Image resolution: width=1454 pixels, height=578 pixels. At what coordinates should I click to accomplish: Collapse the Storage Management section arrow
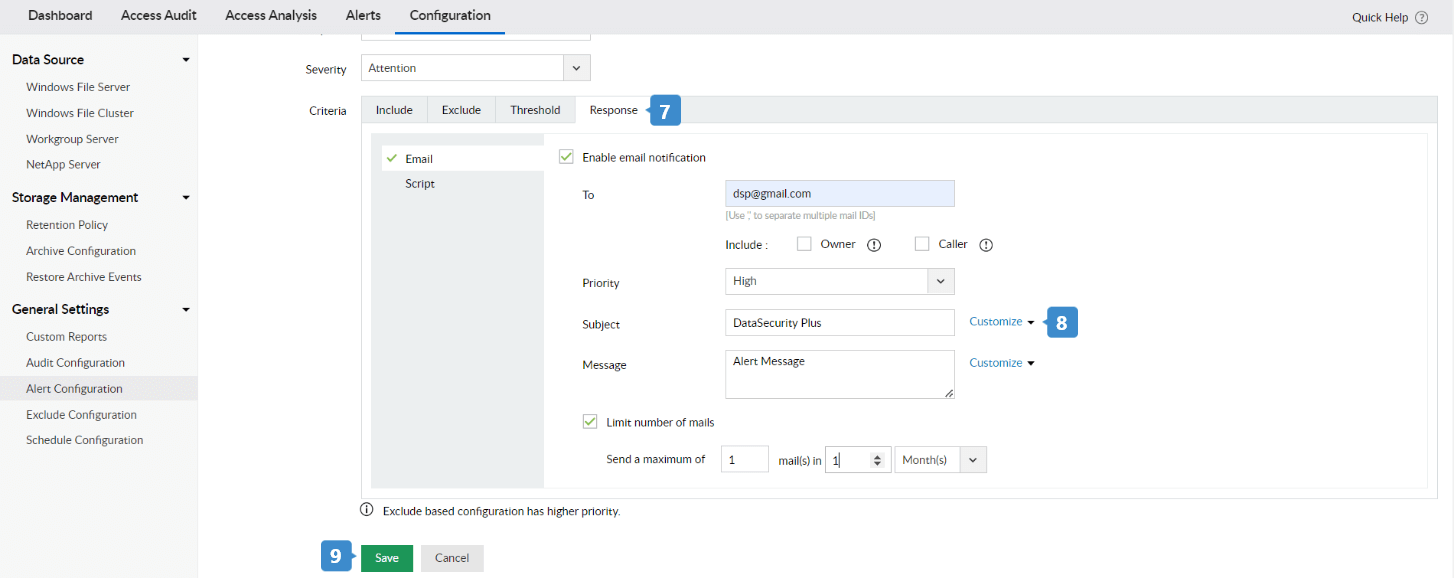(186, 198)
